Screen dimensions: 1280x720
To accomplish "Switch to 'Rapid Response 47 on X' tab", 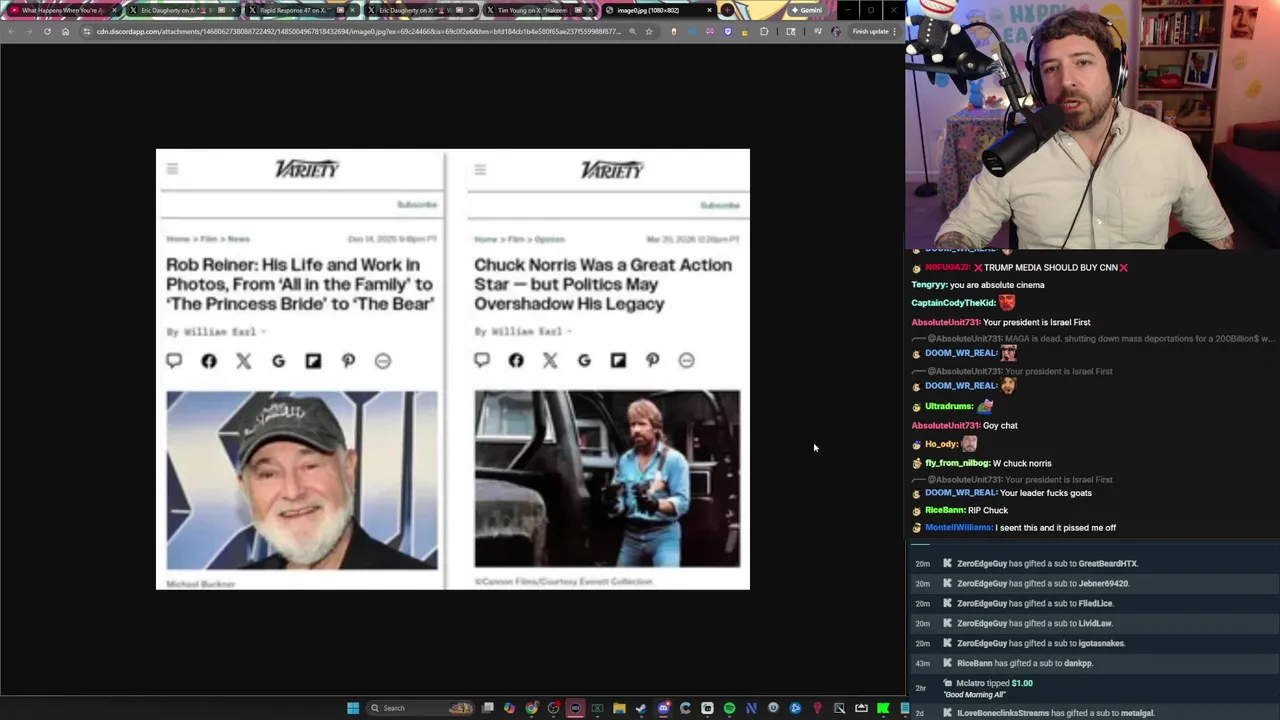I will tap(300, 10).
